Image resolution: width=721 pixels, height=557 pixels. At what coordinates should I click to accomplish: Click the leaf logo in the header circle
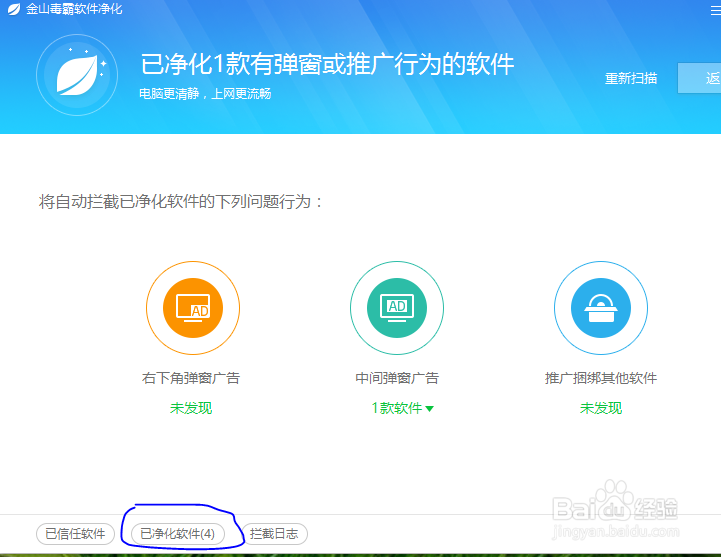(77, 75)
